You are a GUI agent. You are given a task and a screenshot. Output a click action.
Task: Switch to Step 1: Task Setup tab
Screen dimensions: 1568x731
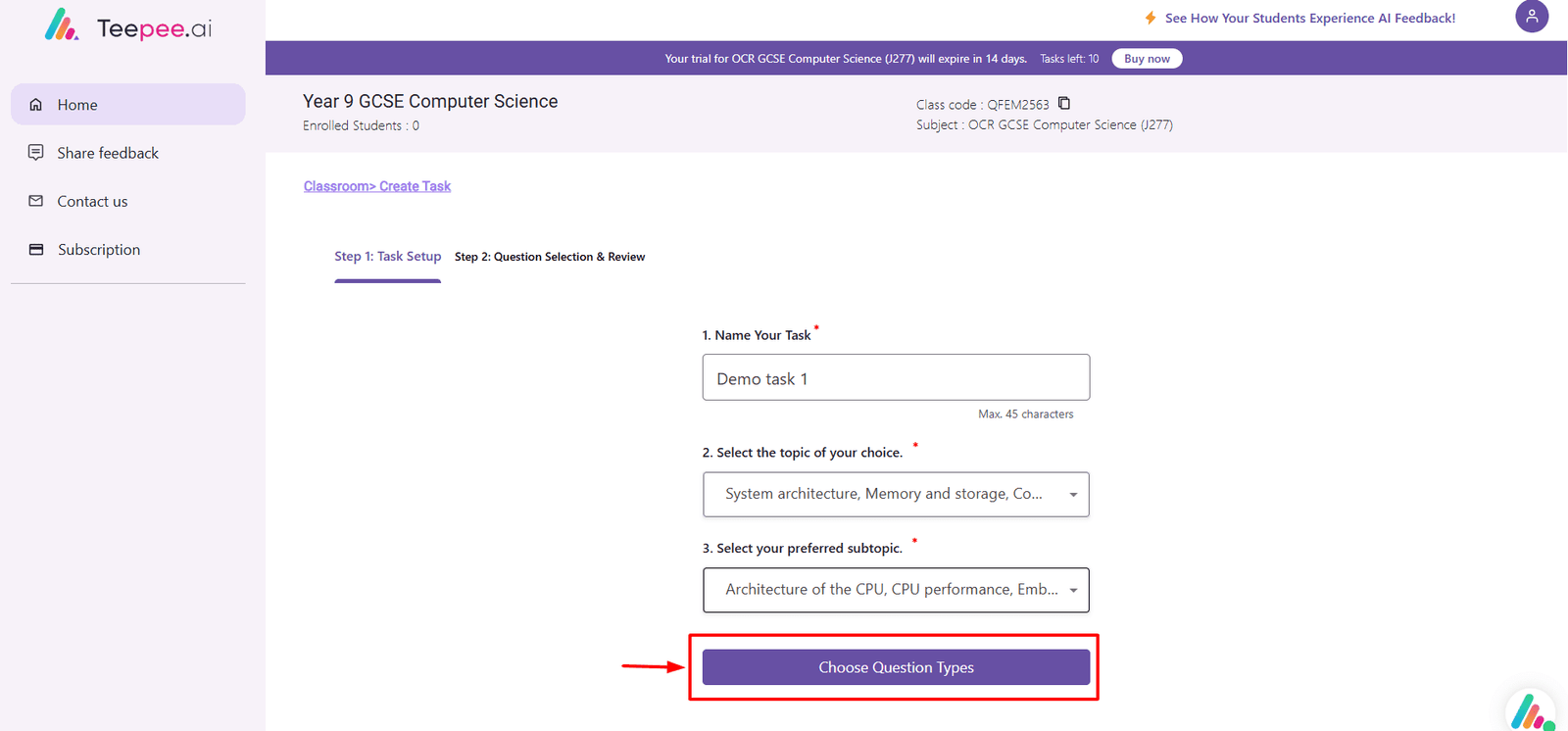(388, 256)
